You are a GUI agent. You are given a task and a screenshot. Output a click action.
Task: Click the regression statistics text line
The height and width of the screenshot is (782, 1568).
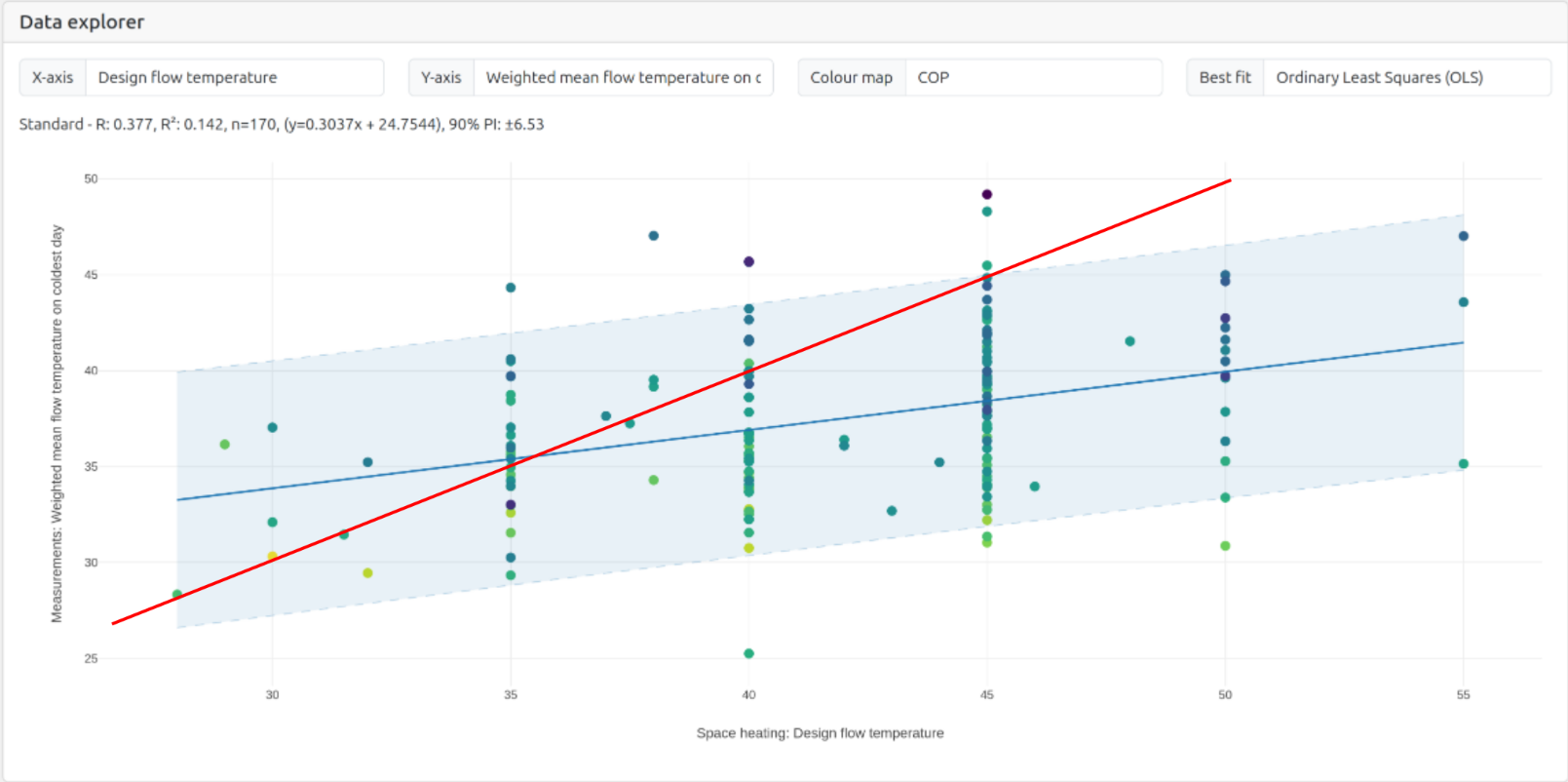(282, 125)
